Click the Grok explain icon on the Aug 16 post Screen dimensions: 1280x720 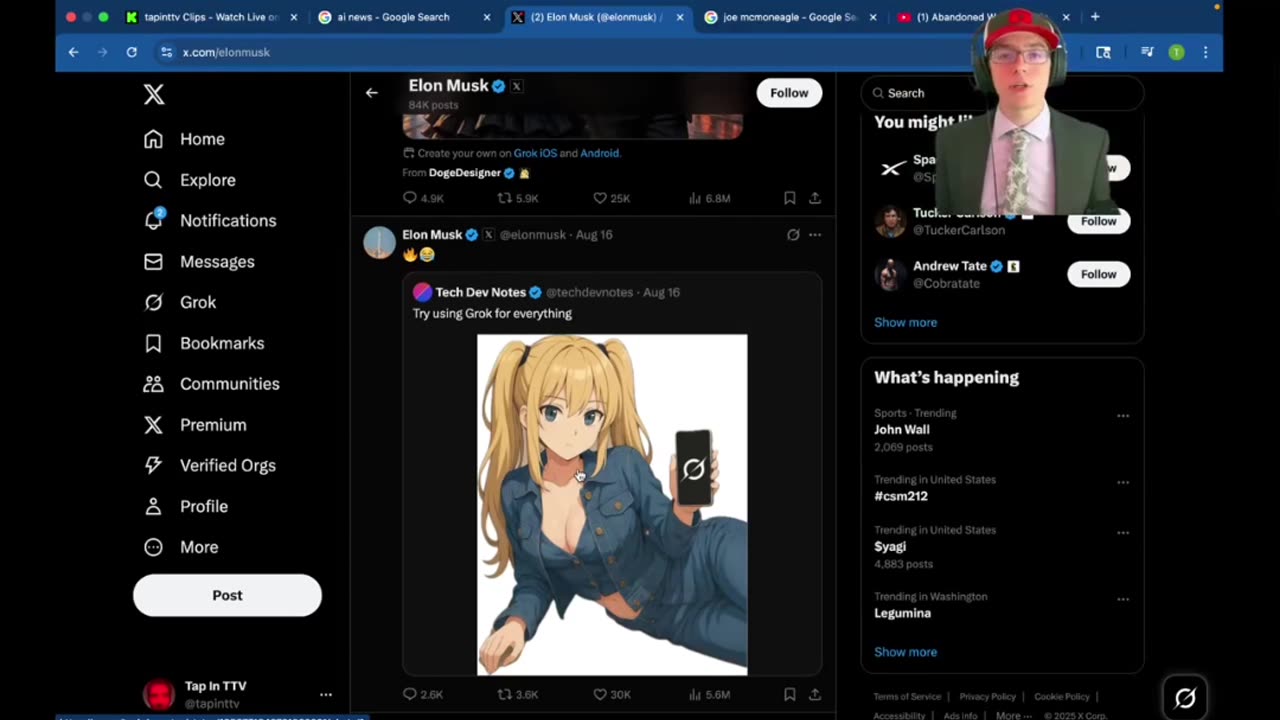[793, 235]
